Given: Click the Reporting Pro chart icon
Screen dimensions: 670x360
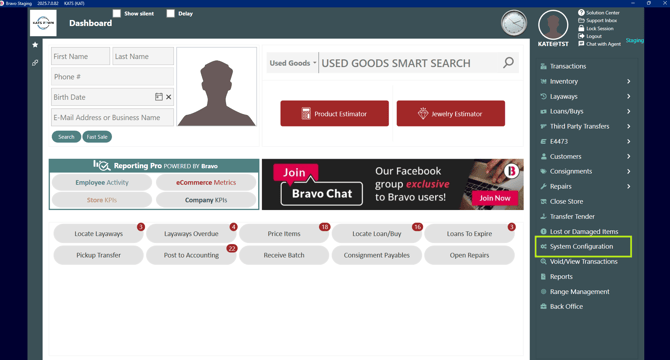Looking at the screenshot, I should pos(102,165).
